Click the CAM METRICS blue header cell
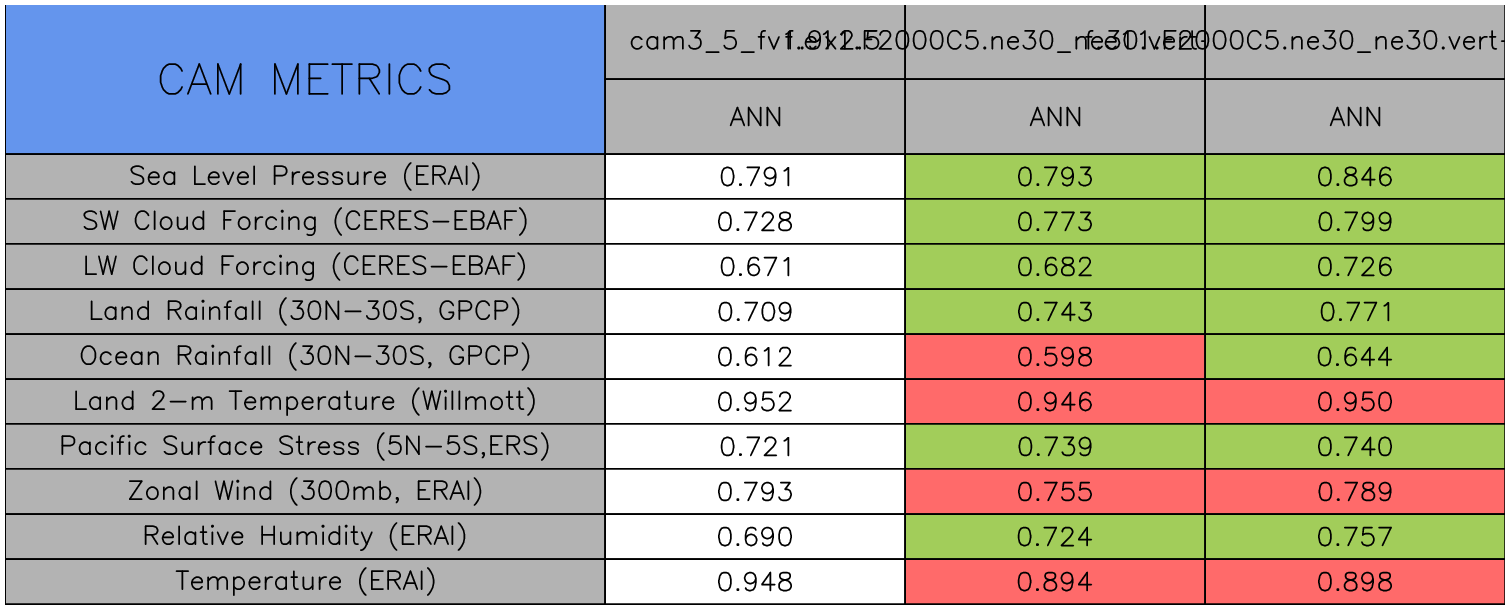The height and width of the screenshot is (610, 1510). click(x=305, y=80)
